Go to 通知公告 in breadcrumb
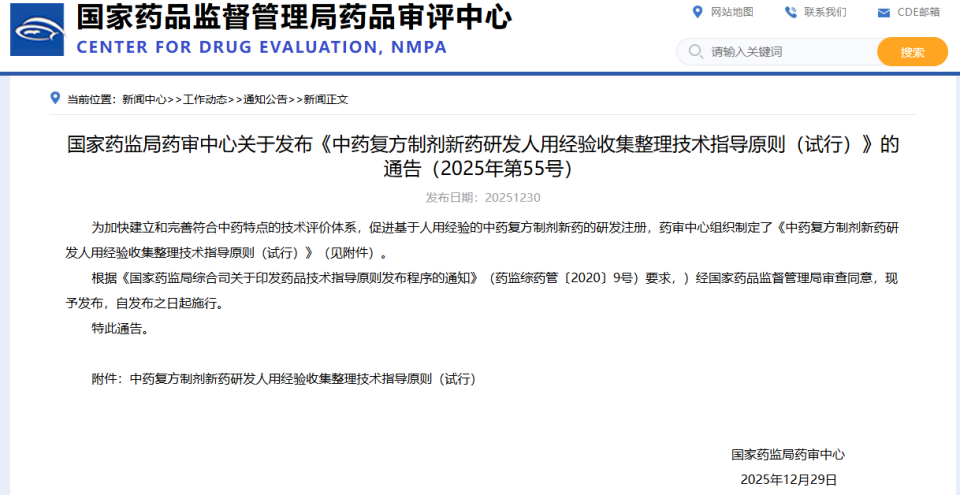960x495 pixels. [x=265, y=99]
